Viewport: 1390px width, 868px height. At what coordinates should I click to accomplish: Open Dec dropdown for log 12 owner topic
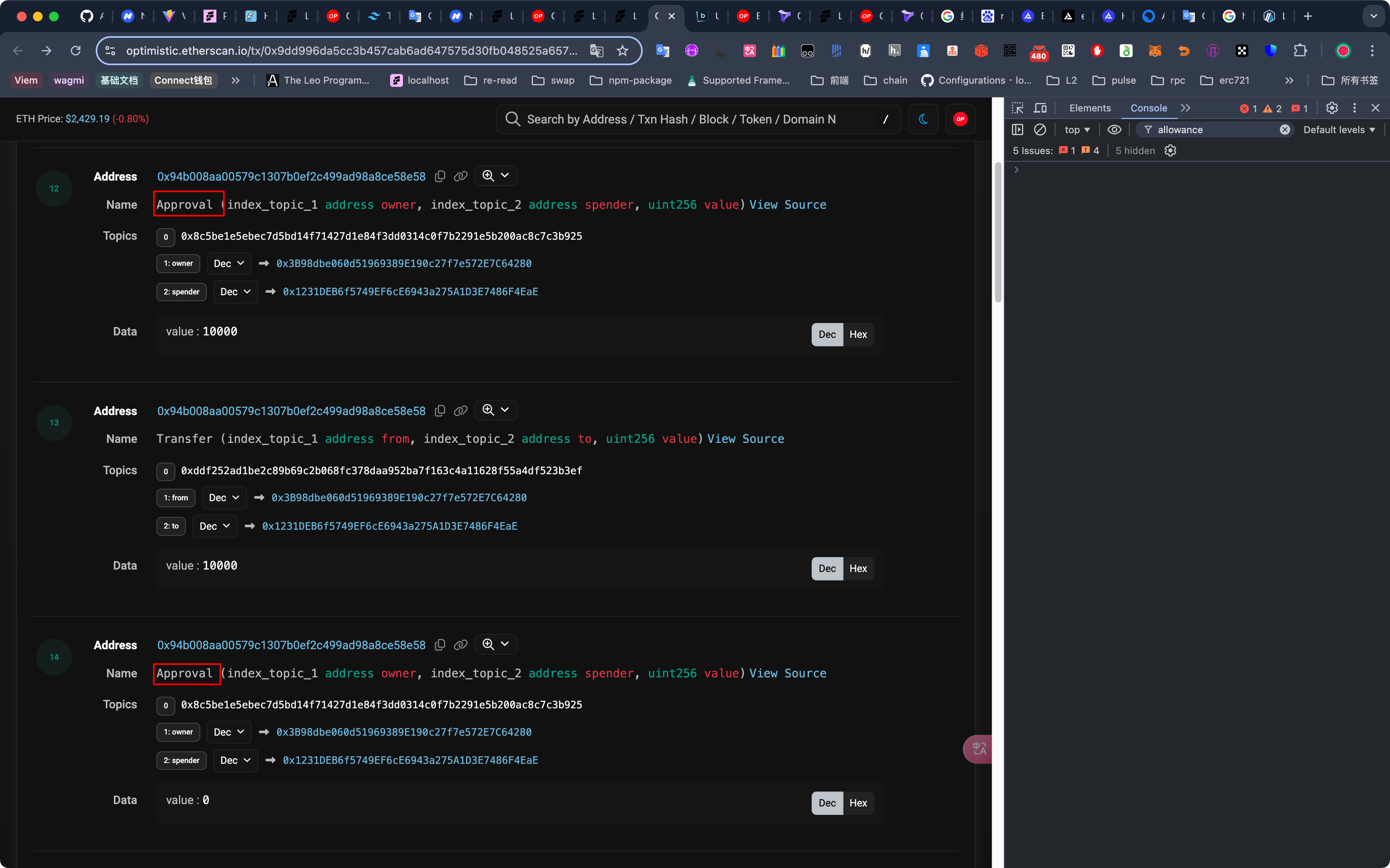coord(229,263)
